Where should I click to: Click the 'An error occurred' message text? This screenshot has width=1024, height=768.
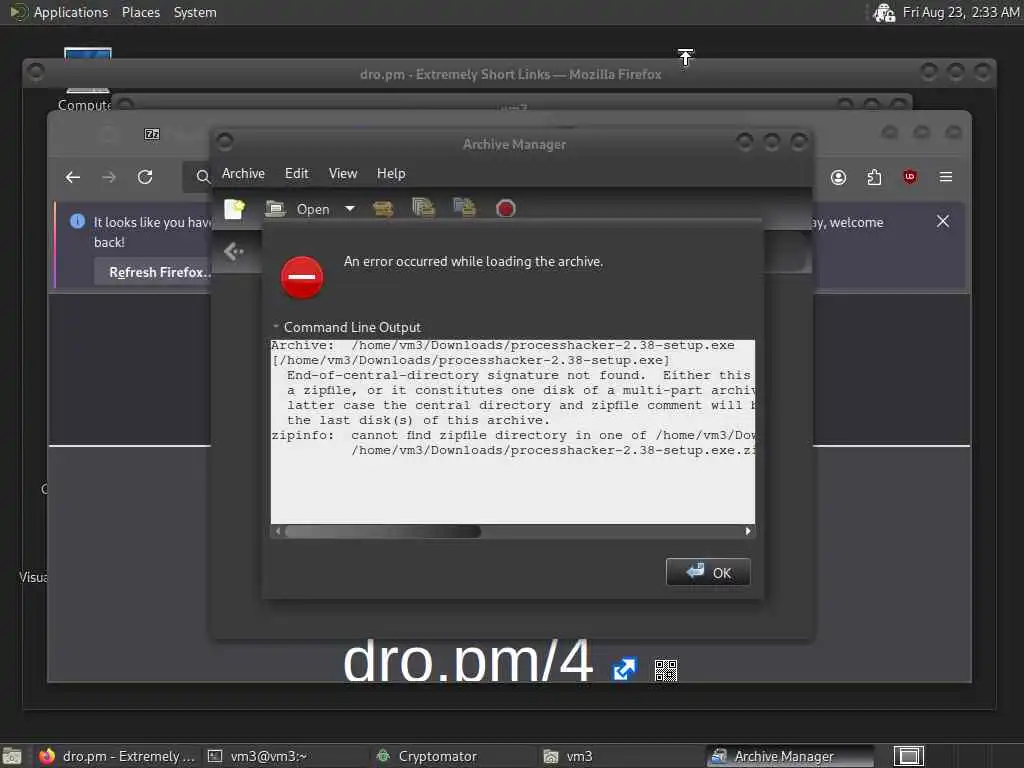pyautogui.click(x=473, y=261)
